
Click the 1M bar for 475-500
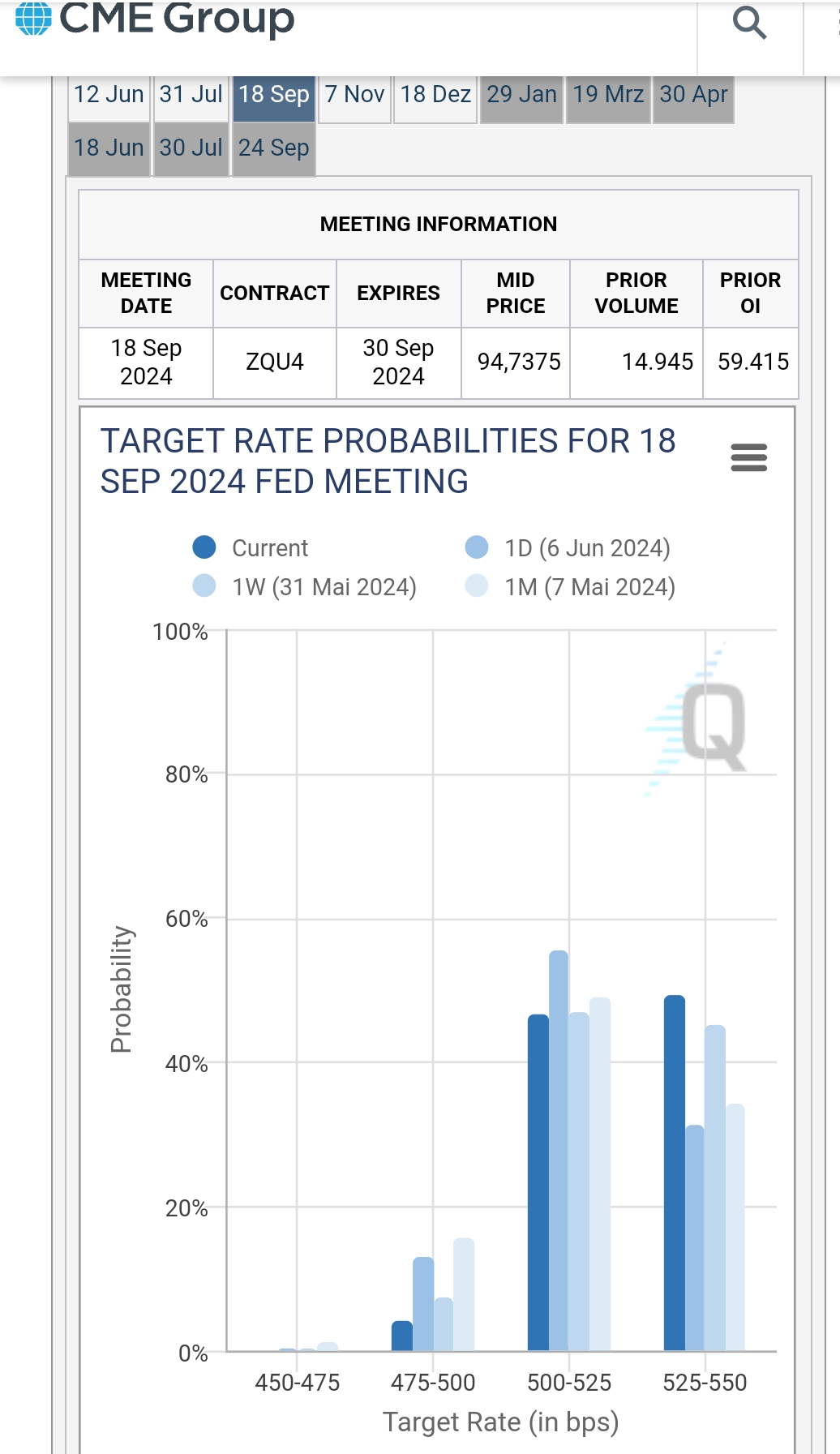point(464,1293)
